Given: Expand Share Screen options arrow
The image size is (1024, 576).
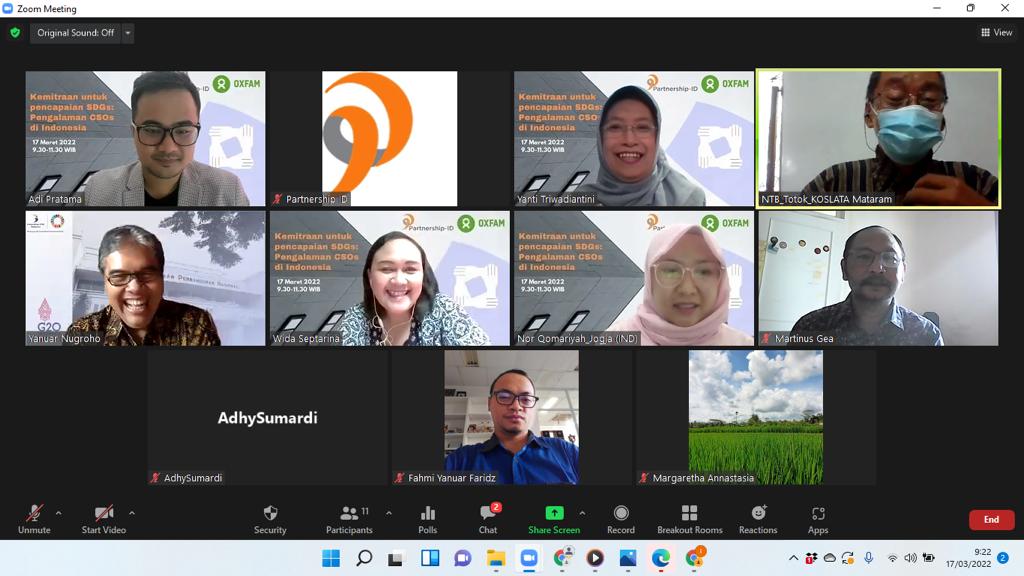Looking at the screenshot, I should pos(582,513).
